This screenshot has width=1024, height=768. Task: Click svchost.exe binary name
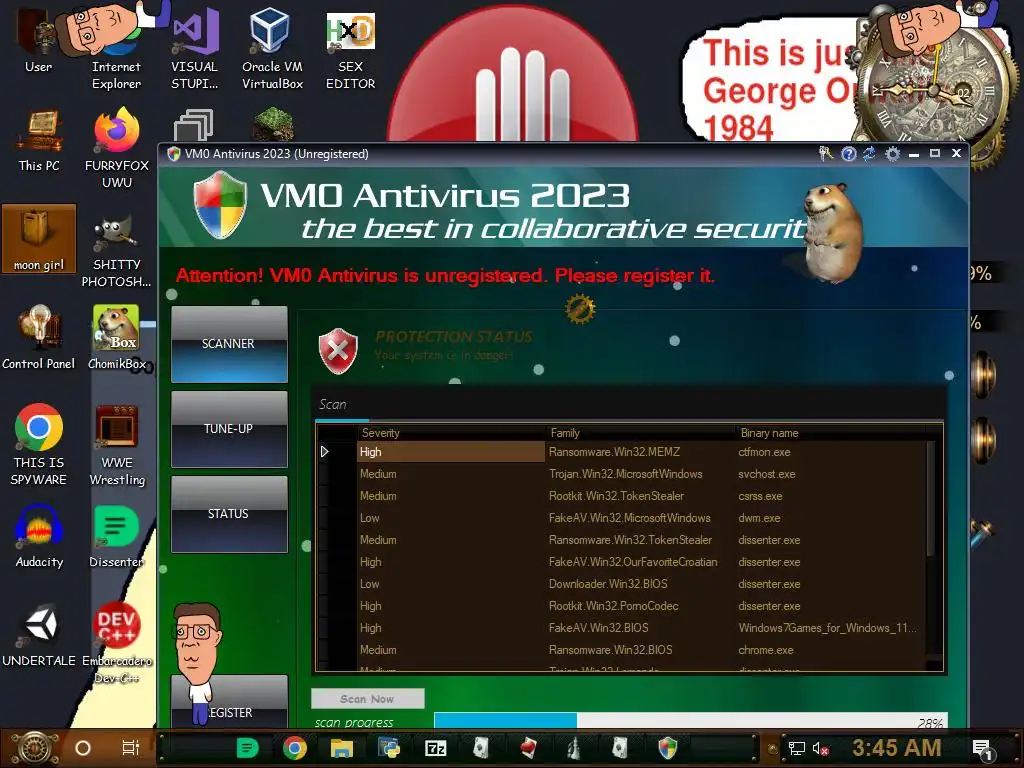coord(767,474)
